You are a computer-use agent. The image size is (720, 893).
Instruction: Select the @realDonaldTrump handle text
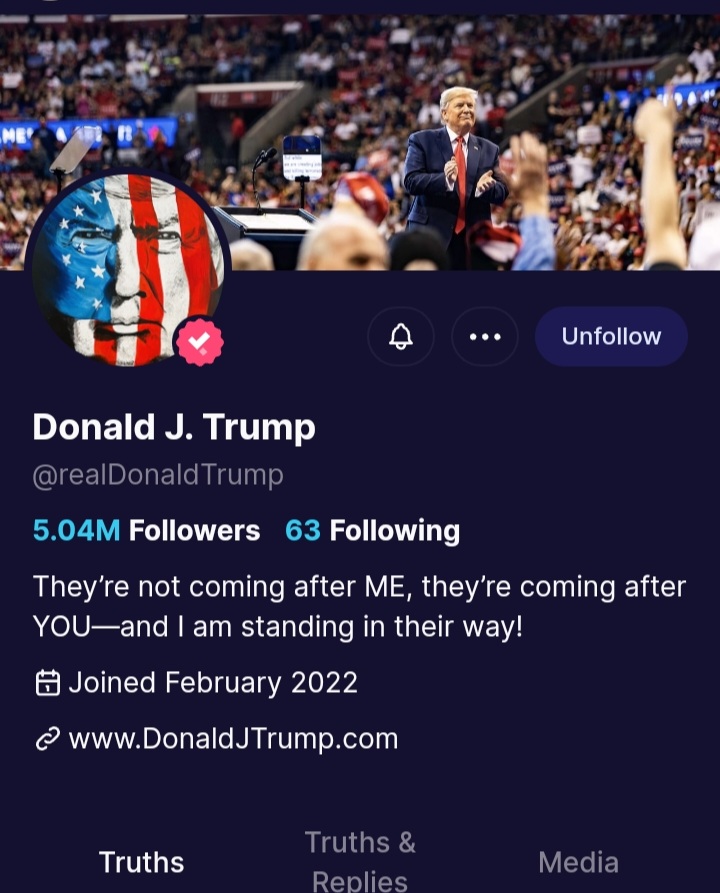158,475
